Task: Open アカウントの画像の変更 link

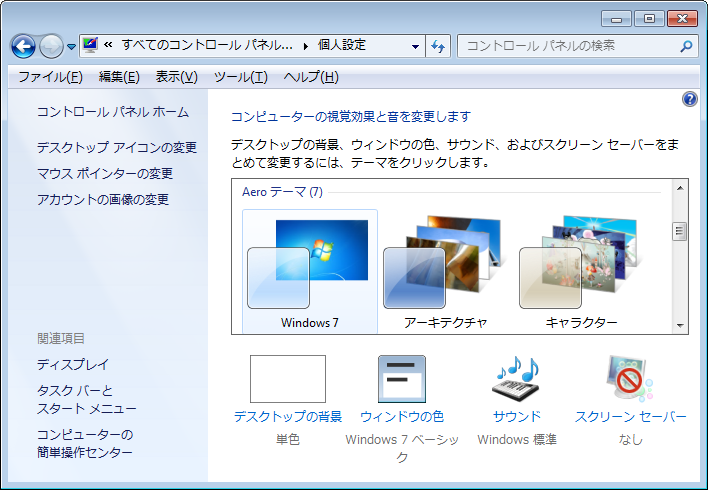Action: tap(103, 199)
